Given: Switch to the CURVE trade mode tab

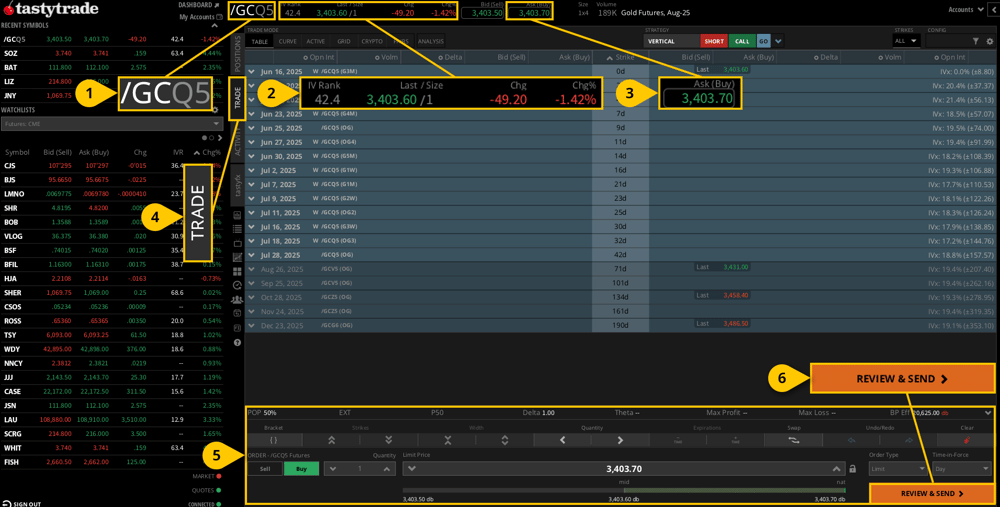Looking at the screenshot, I should coord(288,41).
